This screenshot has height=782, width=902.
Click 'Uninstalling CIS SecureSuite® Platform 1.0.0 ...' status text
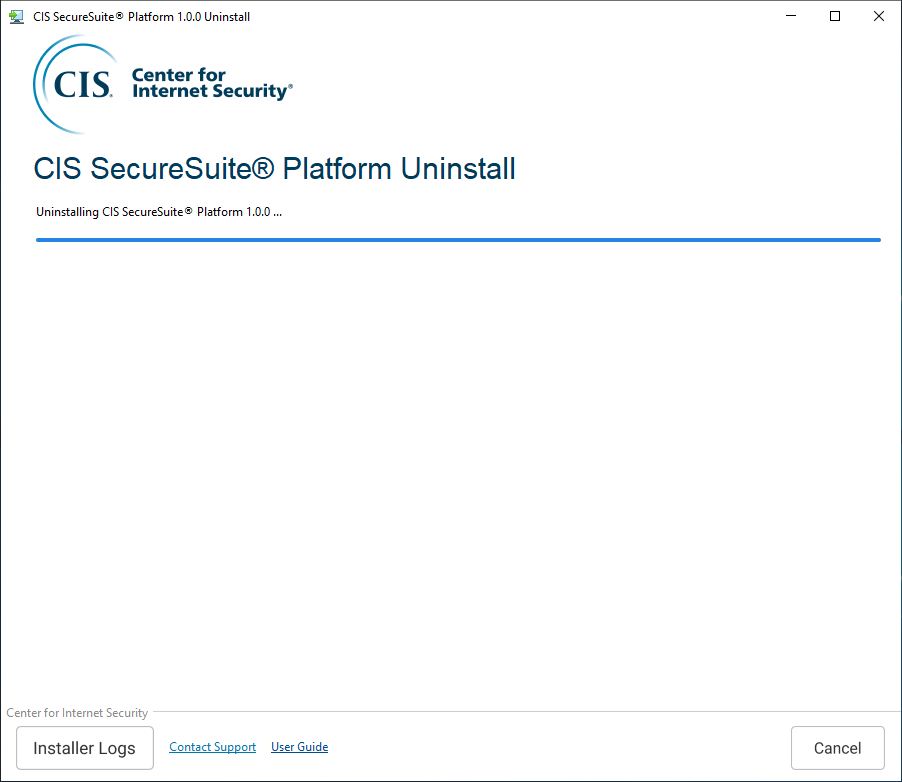[x=159, y=212]
